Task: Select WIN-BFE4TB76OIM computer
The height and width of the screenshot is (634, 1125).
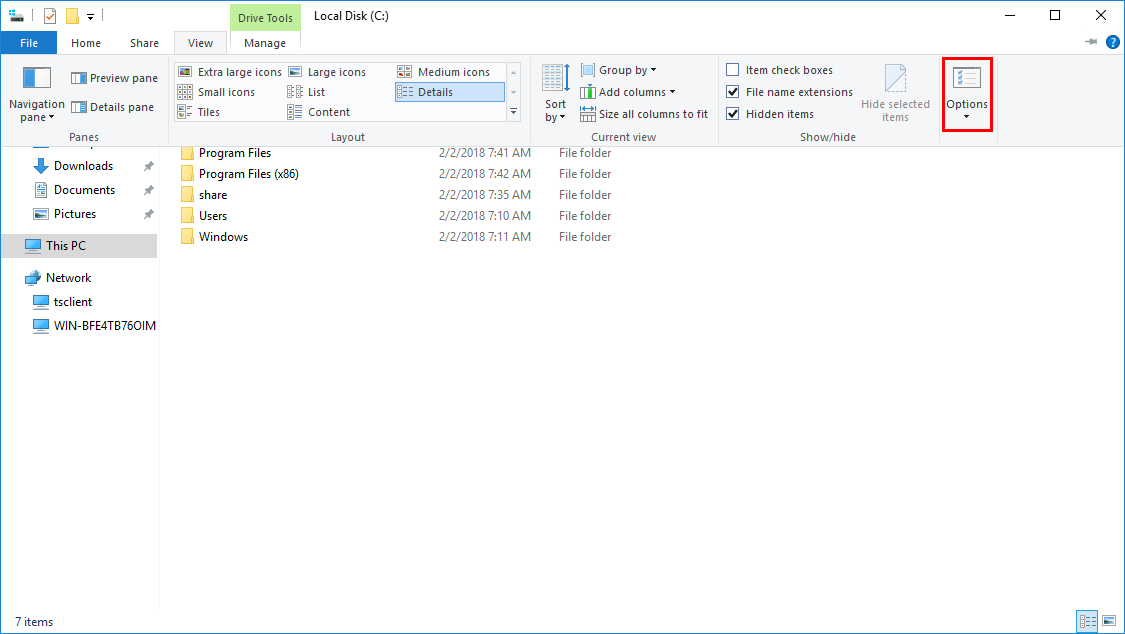Action: tap(105, 326)
